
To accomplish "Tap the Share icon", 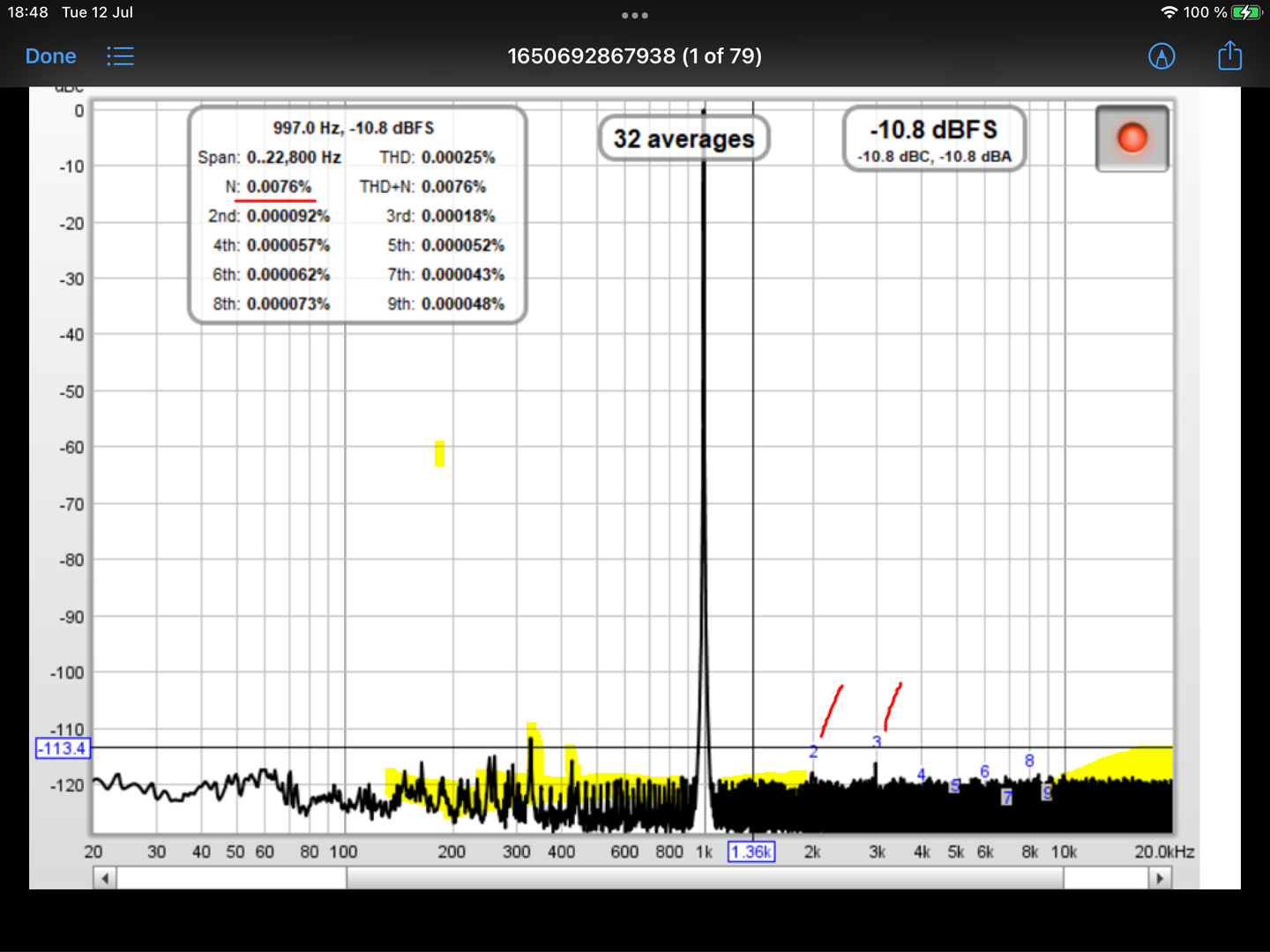I will pyautogui.click(x=1229, y=56).
